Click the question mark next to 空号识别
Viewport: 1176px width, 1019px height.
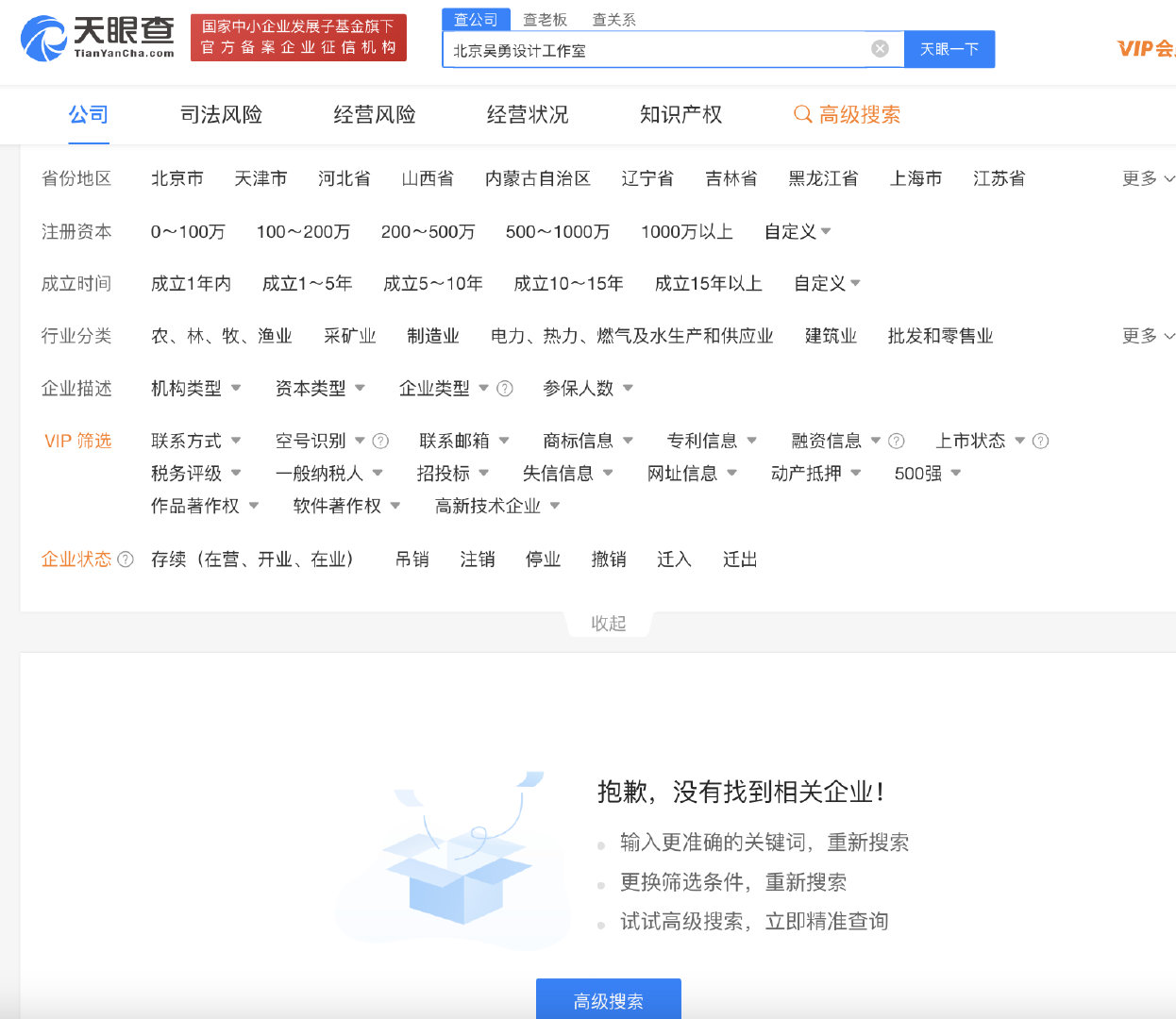[x=380, y=440]
